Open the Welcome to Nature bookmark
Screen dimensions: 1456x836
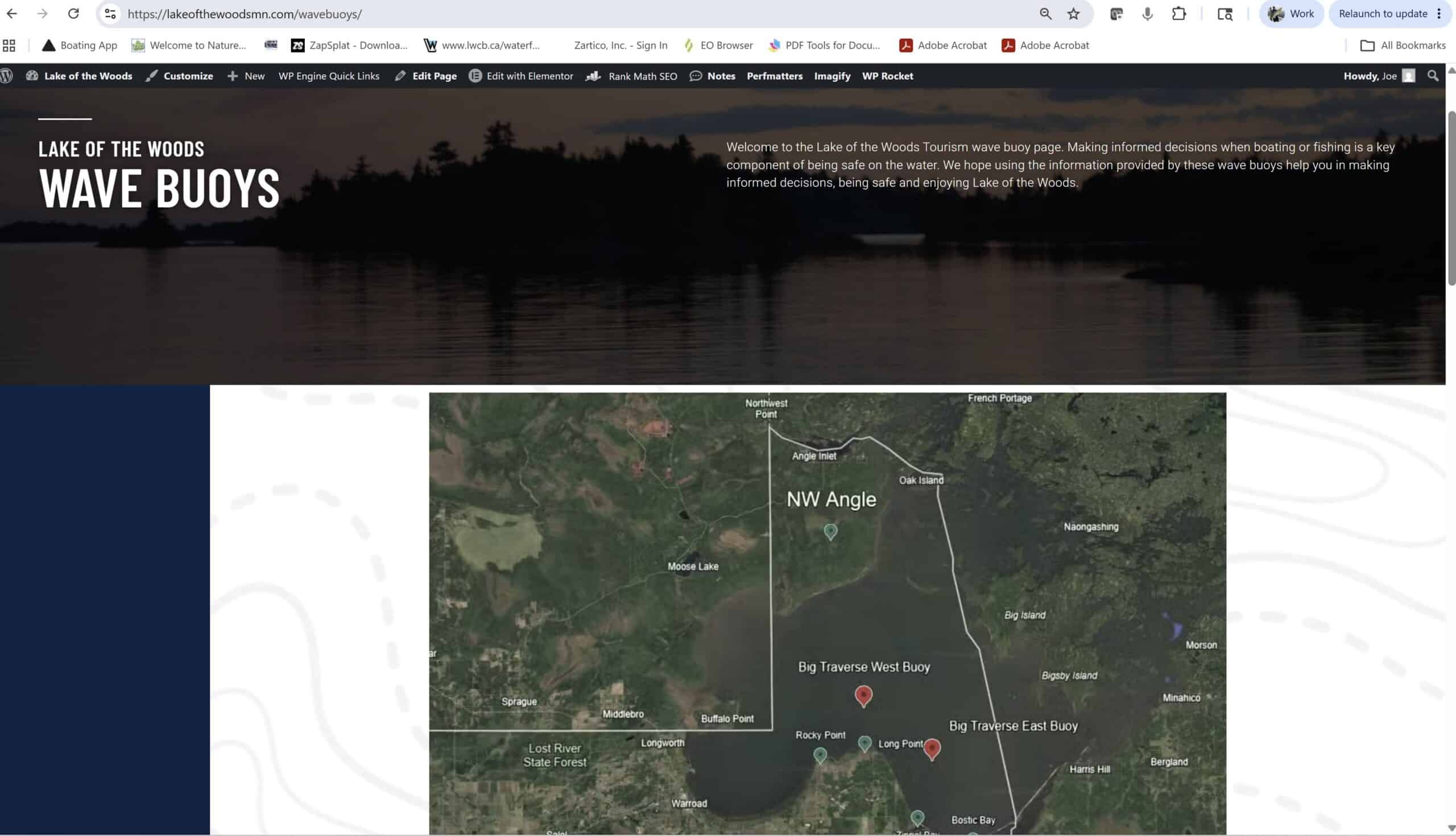[x=189, y=45]
